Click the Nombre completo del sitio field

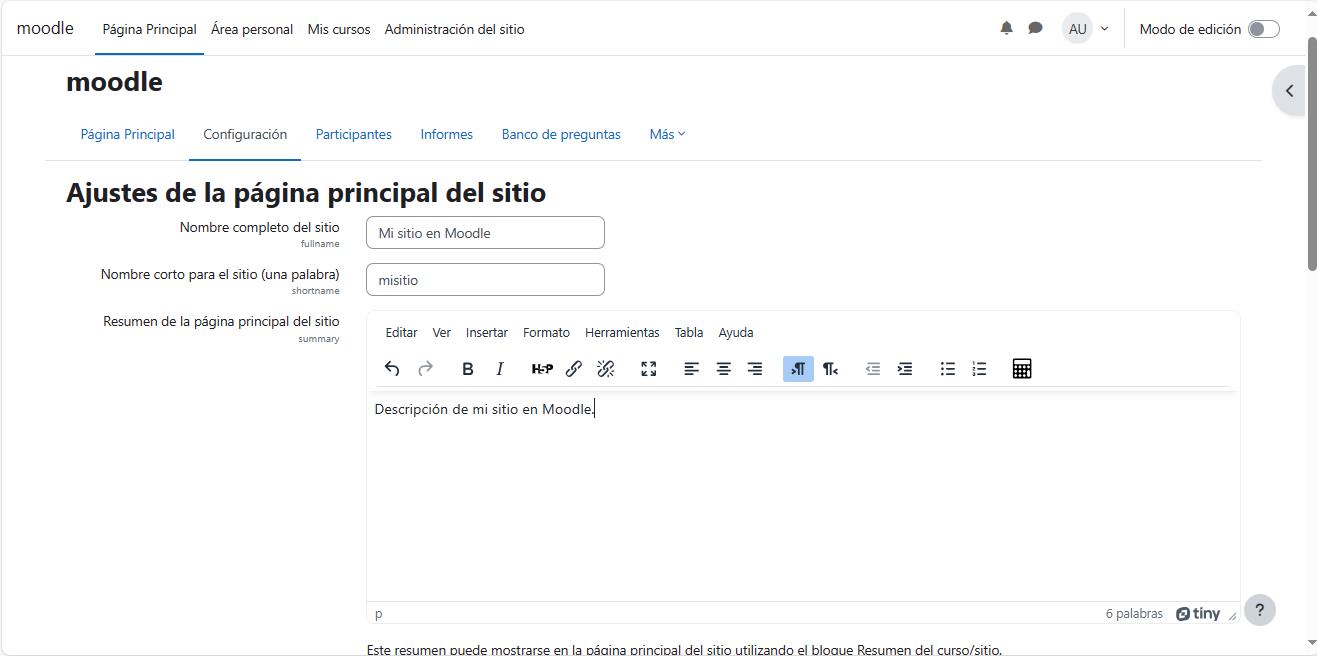coord(485,233)
